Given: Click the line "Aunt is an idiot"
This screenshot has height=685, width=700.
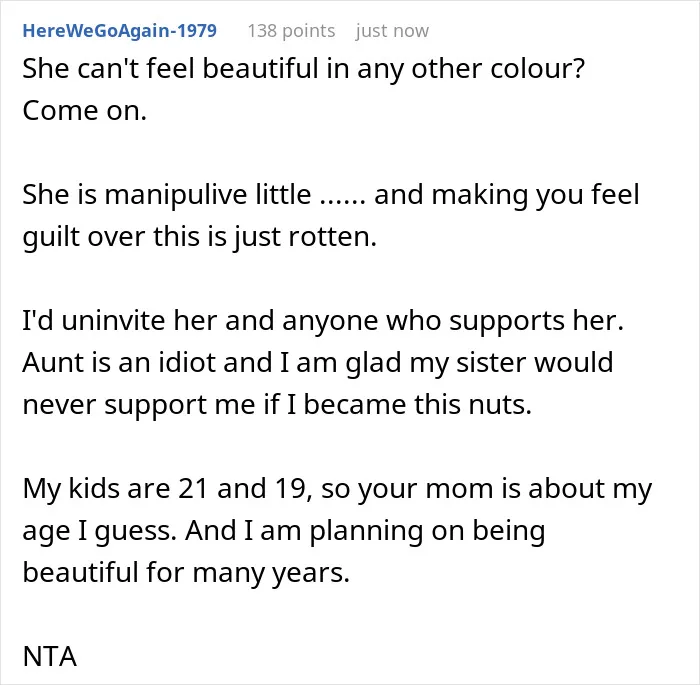Looking at the screenshot, I should pos(317,363).
